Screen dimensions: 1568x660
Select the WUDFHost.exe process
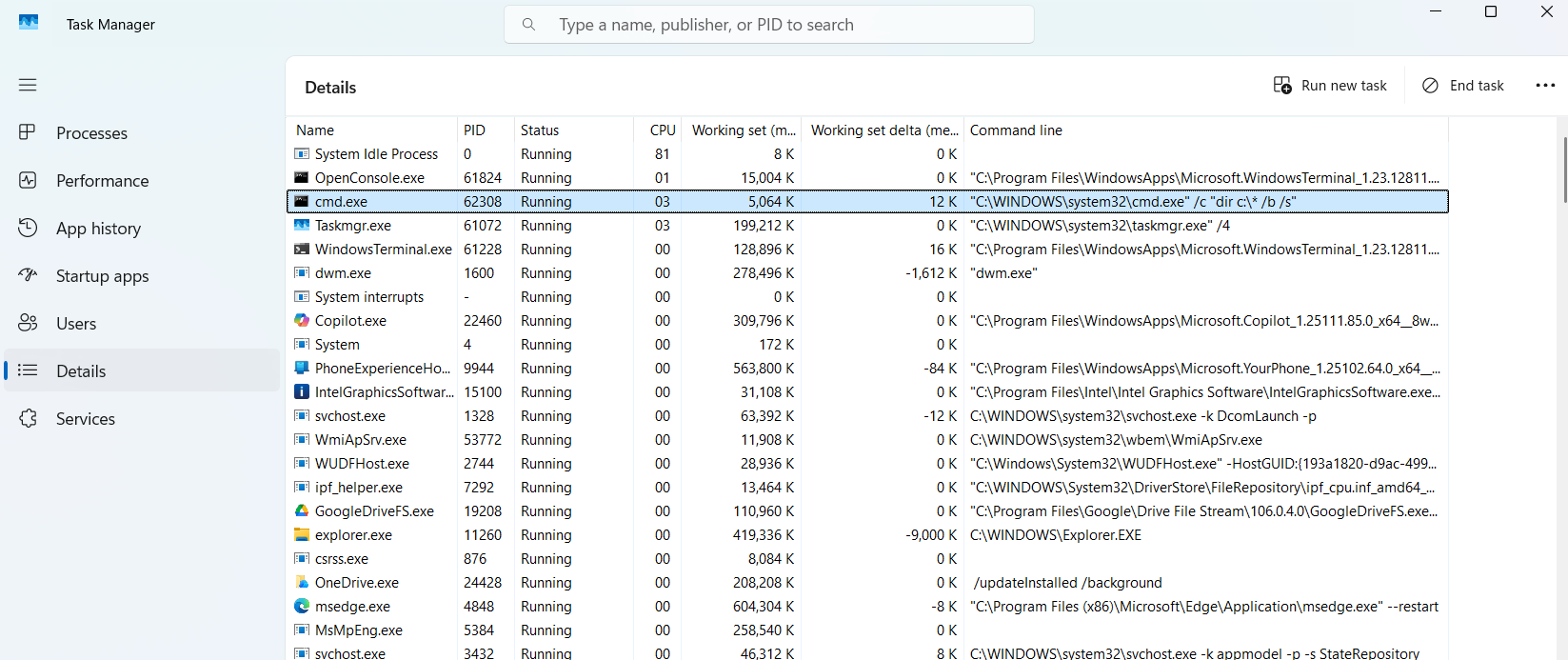click(867, 464)
